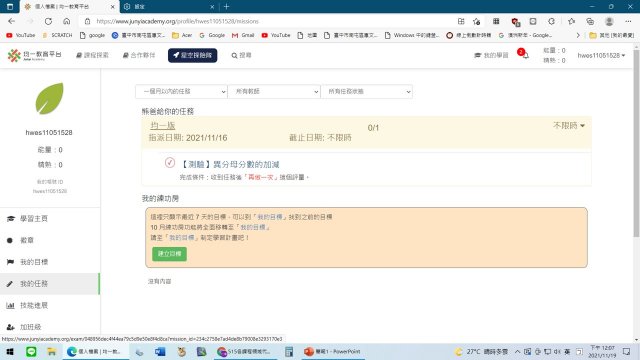Open Calculator from taskbar

(289, 351)
